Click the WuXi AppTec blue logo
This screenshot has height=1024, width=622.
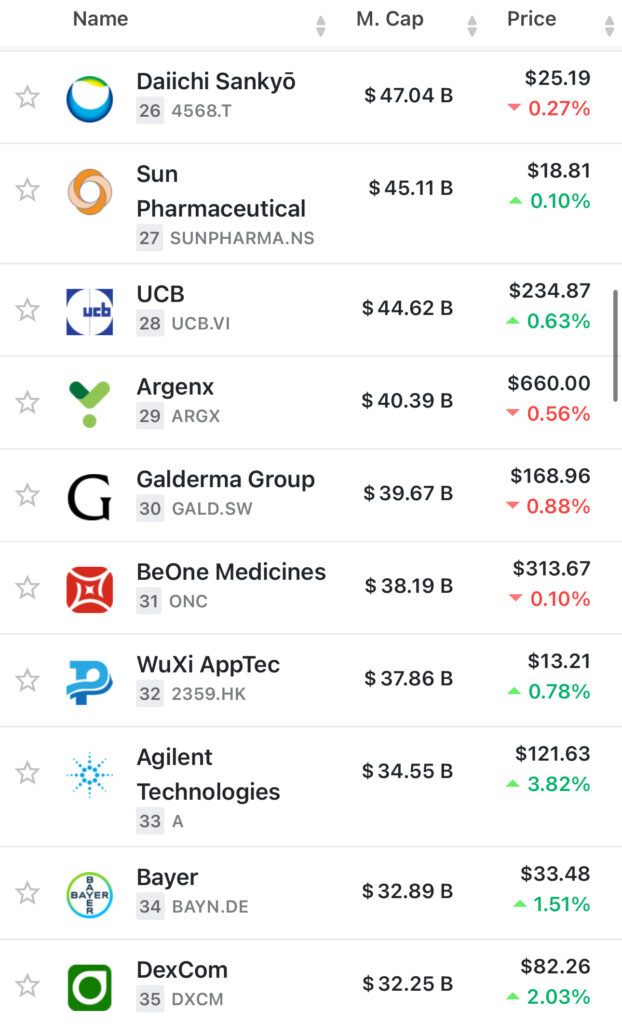[x=89, y=681]
